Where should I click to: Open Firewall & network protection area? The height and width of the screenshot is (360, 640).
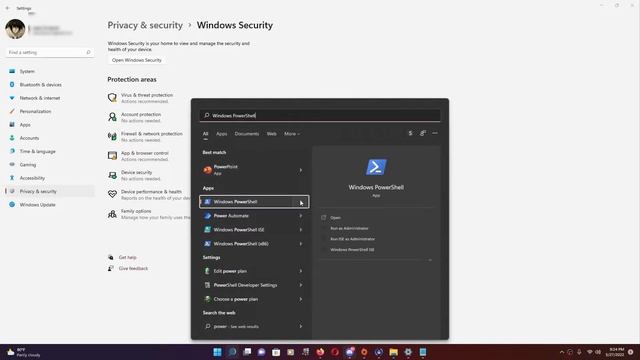145,137
